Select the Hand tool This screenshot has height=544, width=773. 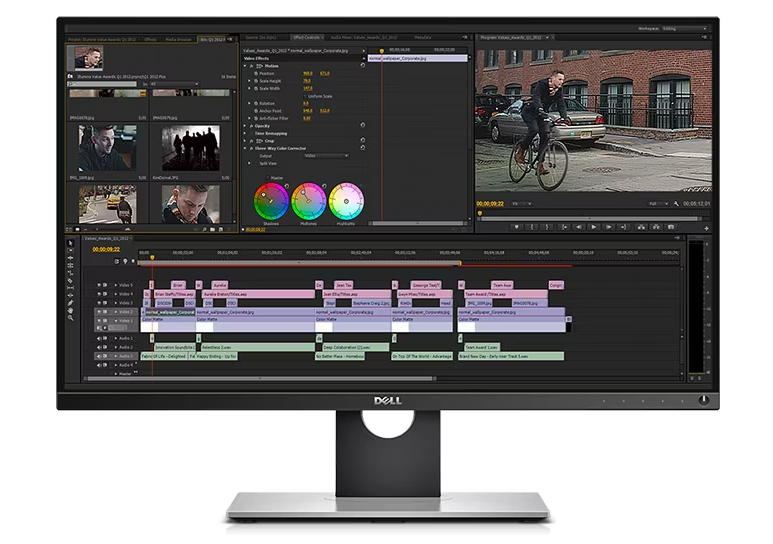70,309
